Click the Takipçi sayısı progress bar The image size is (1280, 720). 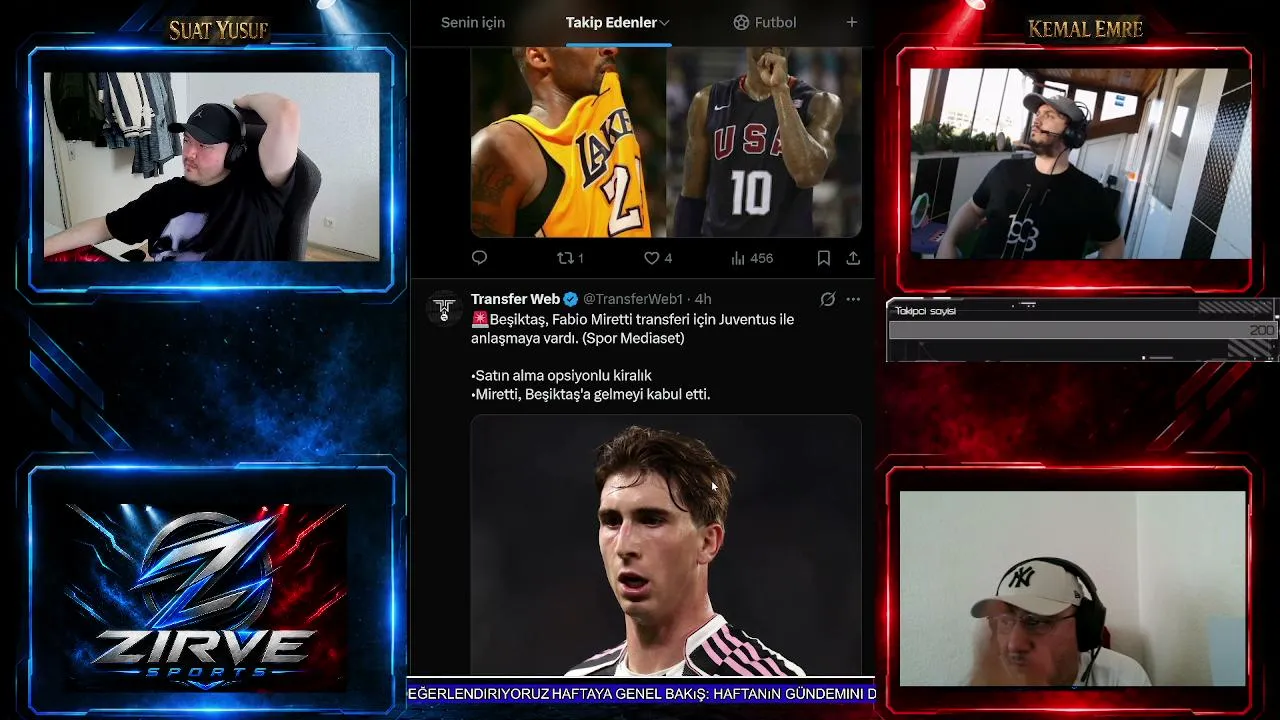(1082, 330)
